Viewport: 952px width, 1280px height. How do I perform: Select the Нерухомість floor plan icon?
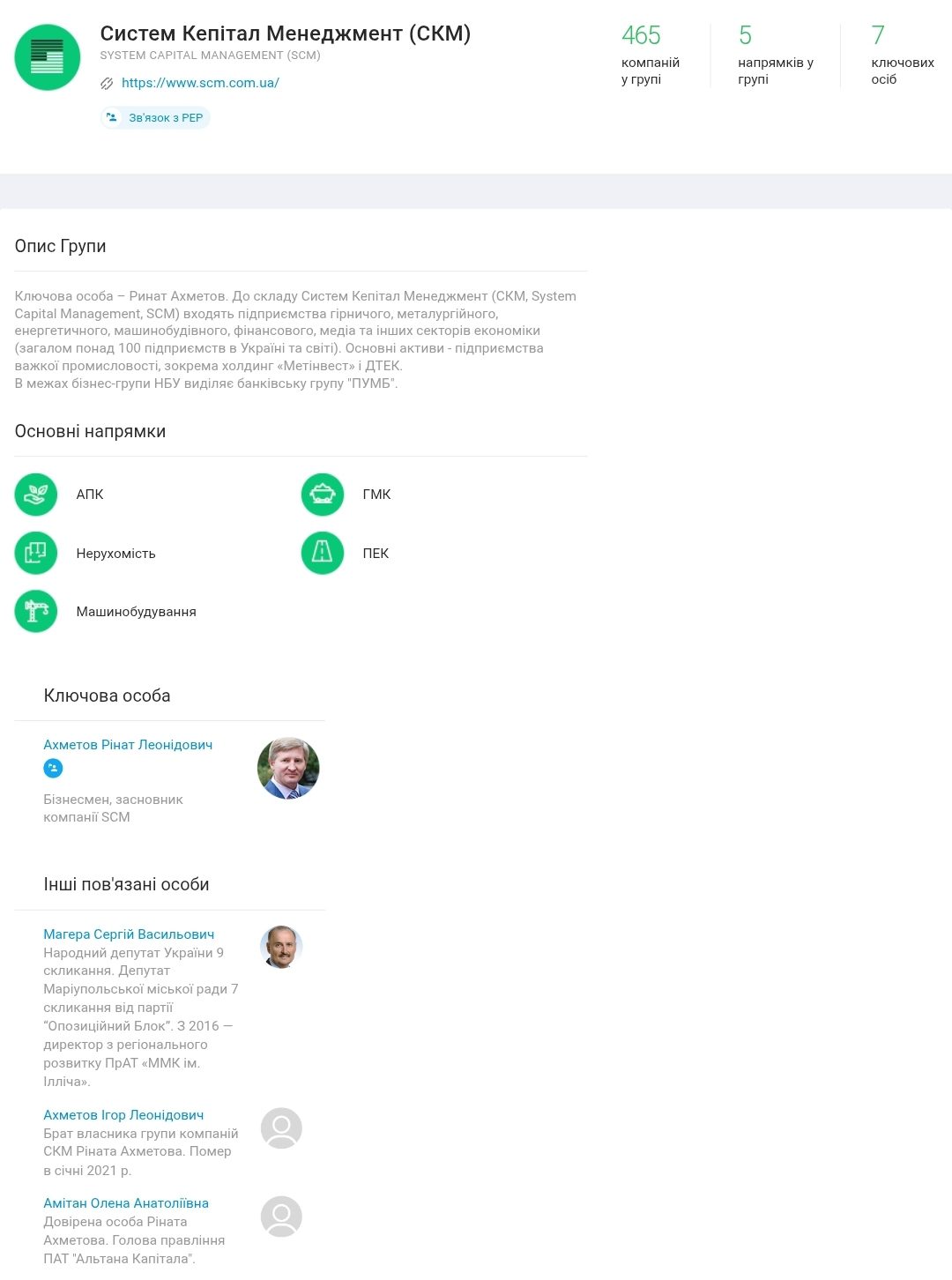[36, 554]
